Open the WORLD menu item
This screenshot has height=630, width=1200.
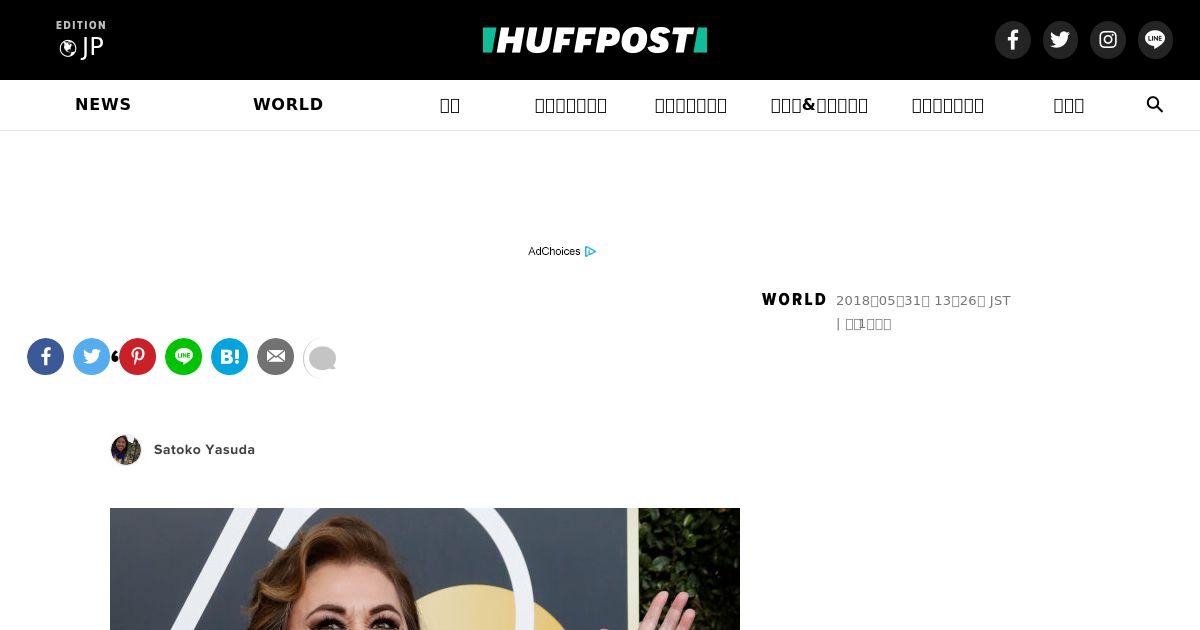click(288, 104)
